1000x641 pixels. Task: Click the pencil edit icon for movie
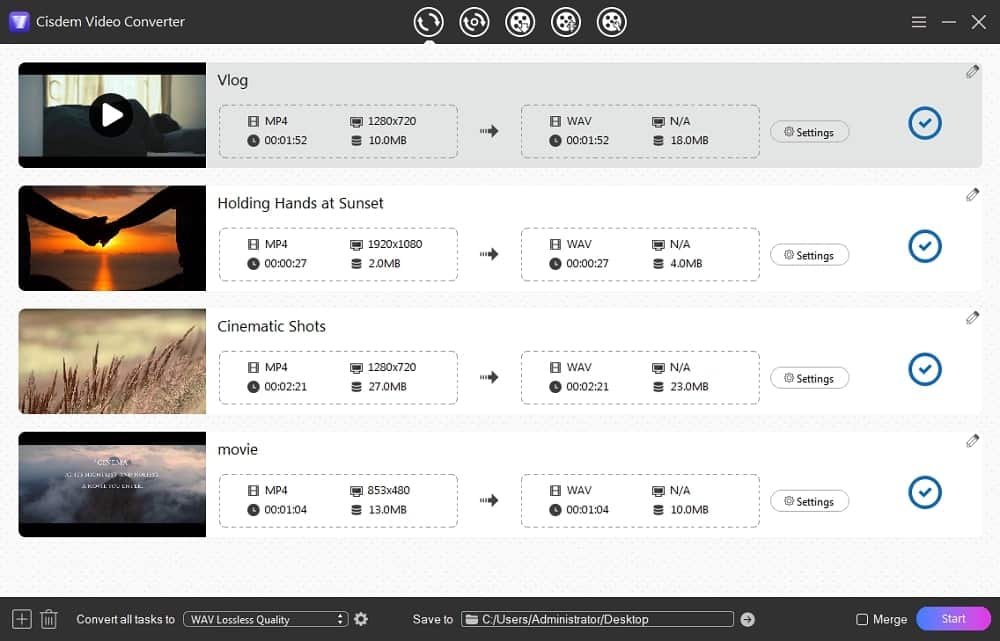[972, 441]
